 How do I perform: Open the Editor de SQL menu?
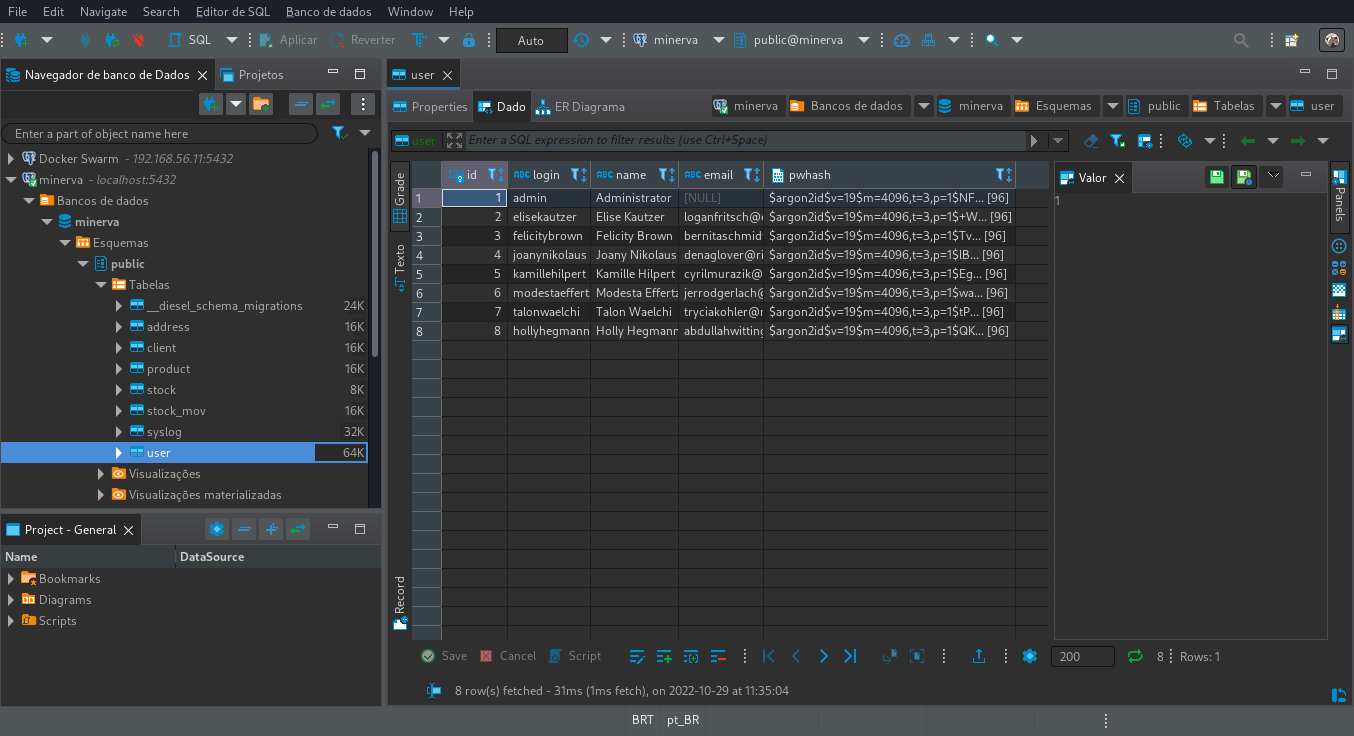pyautogui.click(x=232, y=12)
